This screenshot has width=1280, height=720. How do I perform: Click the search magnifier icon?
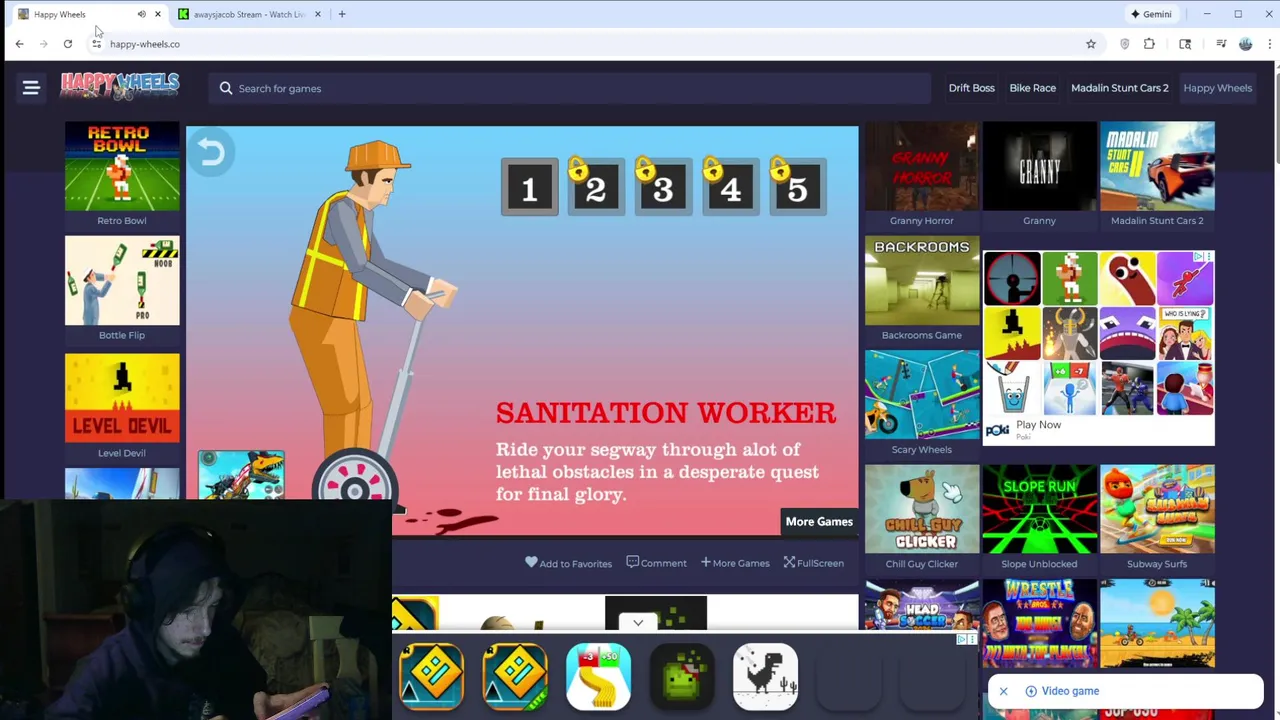pos(226,88)
